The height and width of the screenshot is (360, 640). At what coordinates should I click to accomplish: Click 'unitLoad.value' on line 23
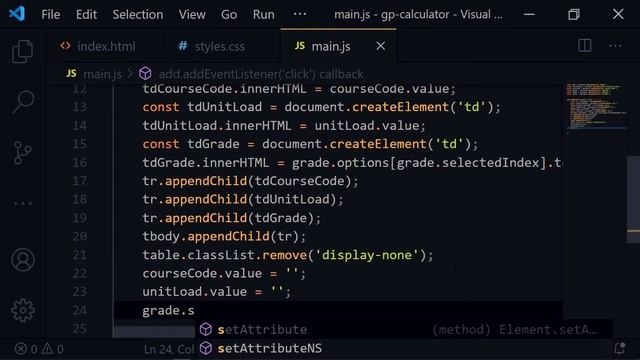pyautogui.click(x=194, y=291)
